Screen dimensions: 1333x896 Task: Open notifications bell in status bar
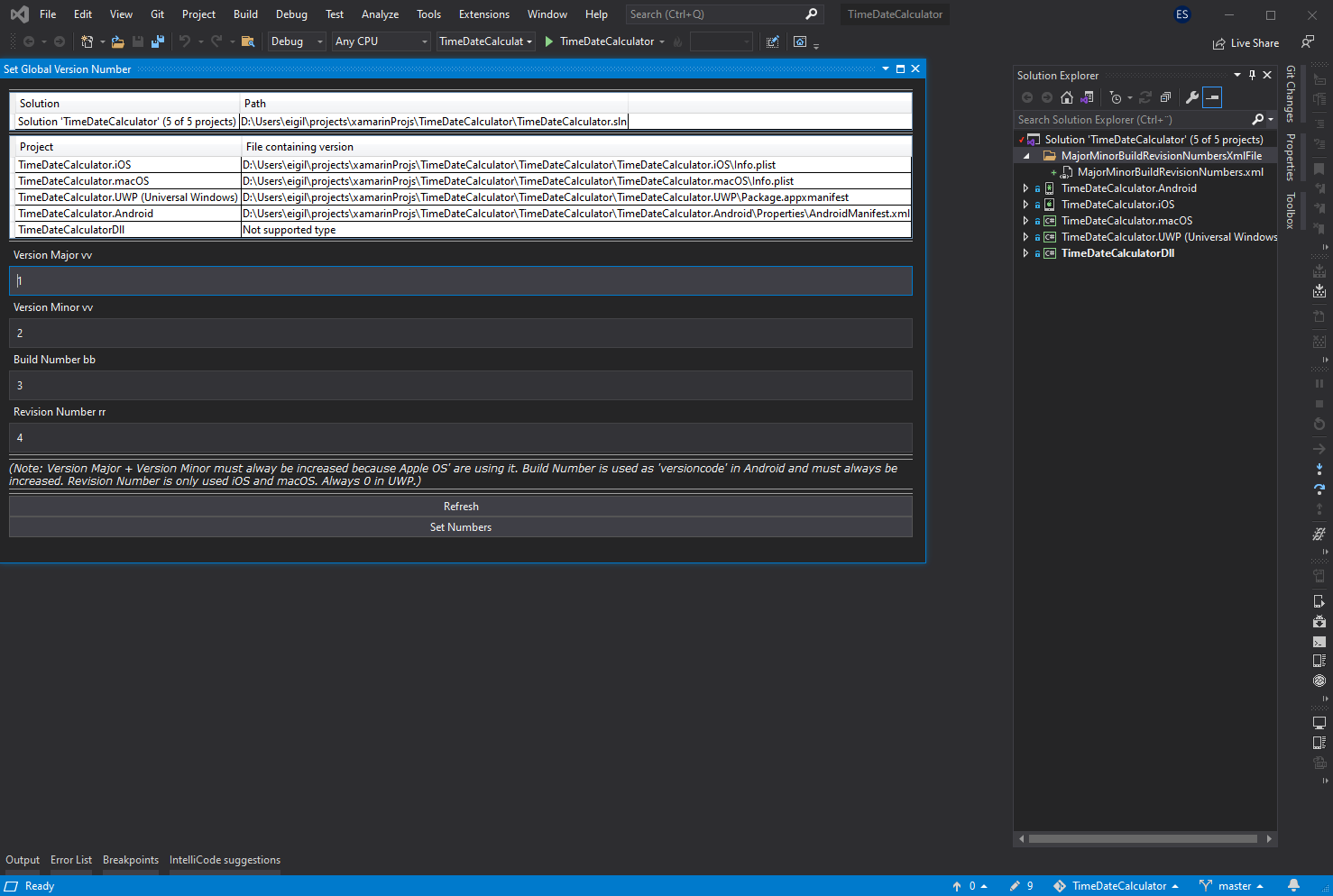coord(1293,885)
